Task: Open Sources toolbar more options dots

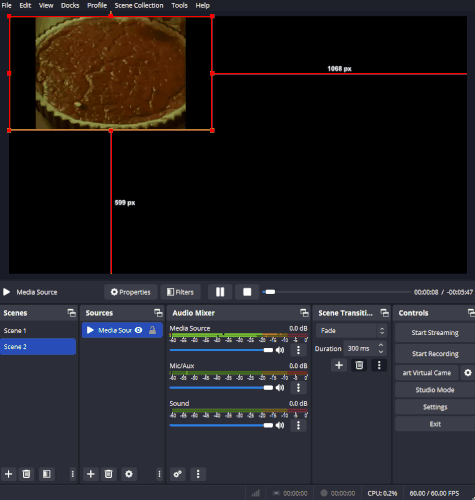Action: [x=159, y=474]
